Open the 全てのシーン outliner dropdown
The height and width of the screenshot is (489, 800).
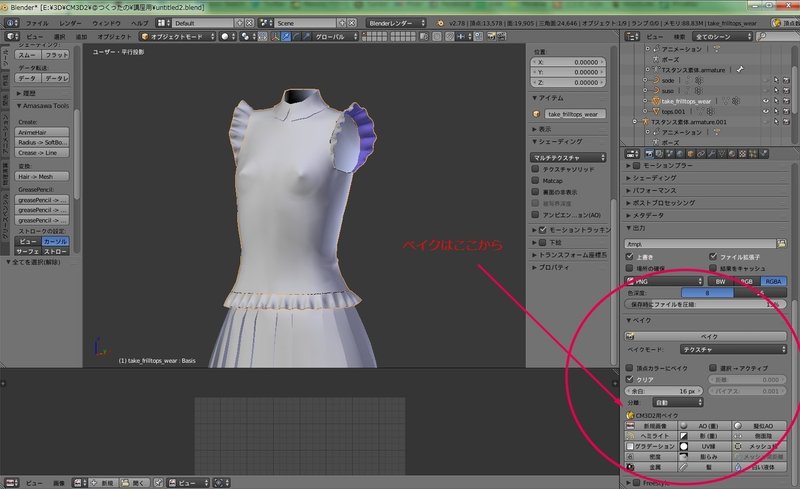(x=722, y=37)
